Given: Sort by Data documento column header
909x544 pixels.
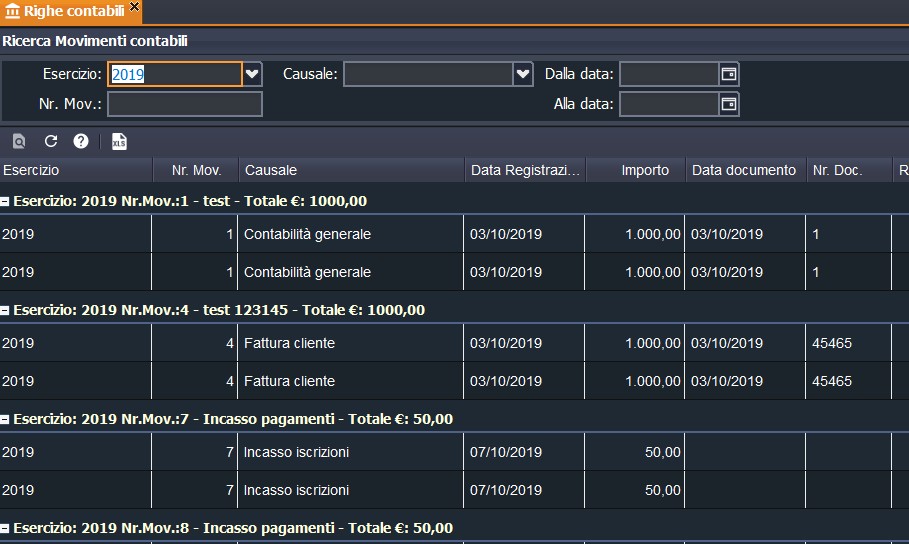Looking at the screenshot, I should tap(744, 170).
